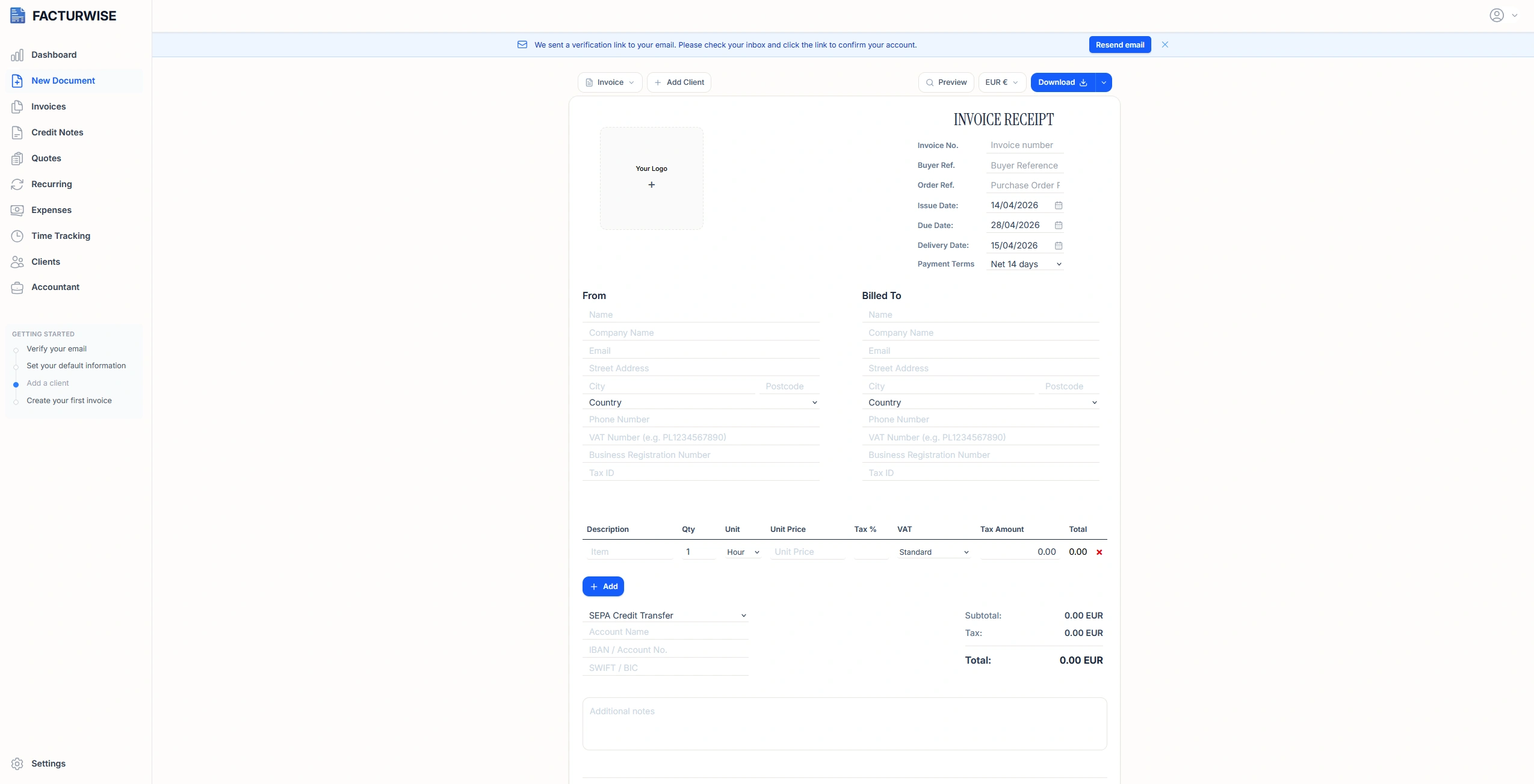Switch document type using the Invoice selector
The width and height of the screenshot is (1534, 784).
[609, 82]
